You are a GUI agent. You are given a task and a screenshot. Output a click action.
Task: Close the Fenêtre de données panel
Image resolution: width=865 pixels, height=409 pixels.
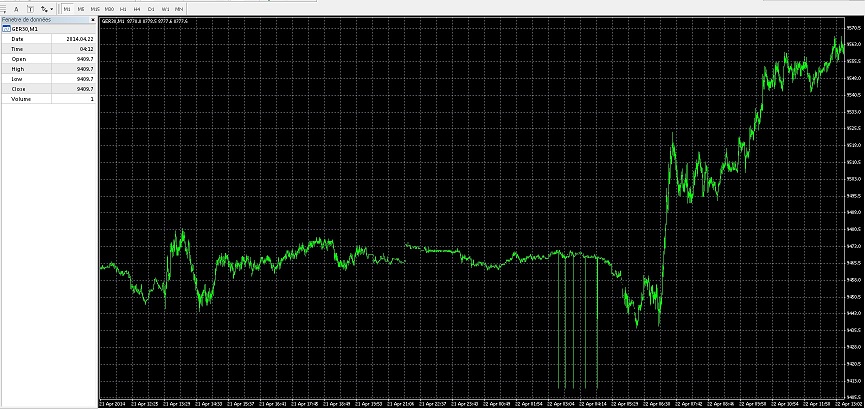[92, 20]
